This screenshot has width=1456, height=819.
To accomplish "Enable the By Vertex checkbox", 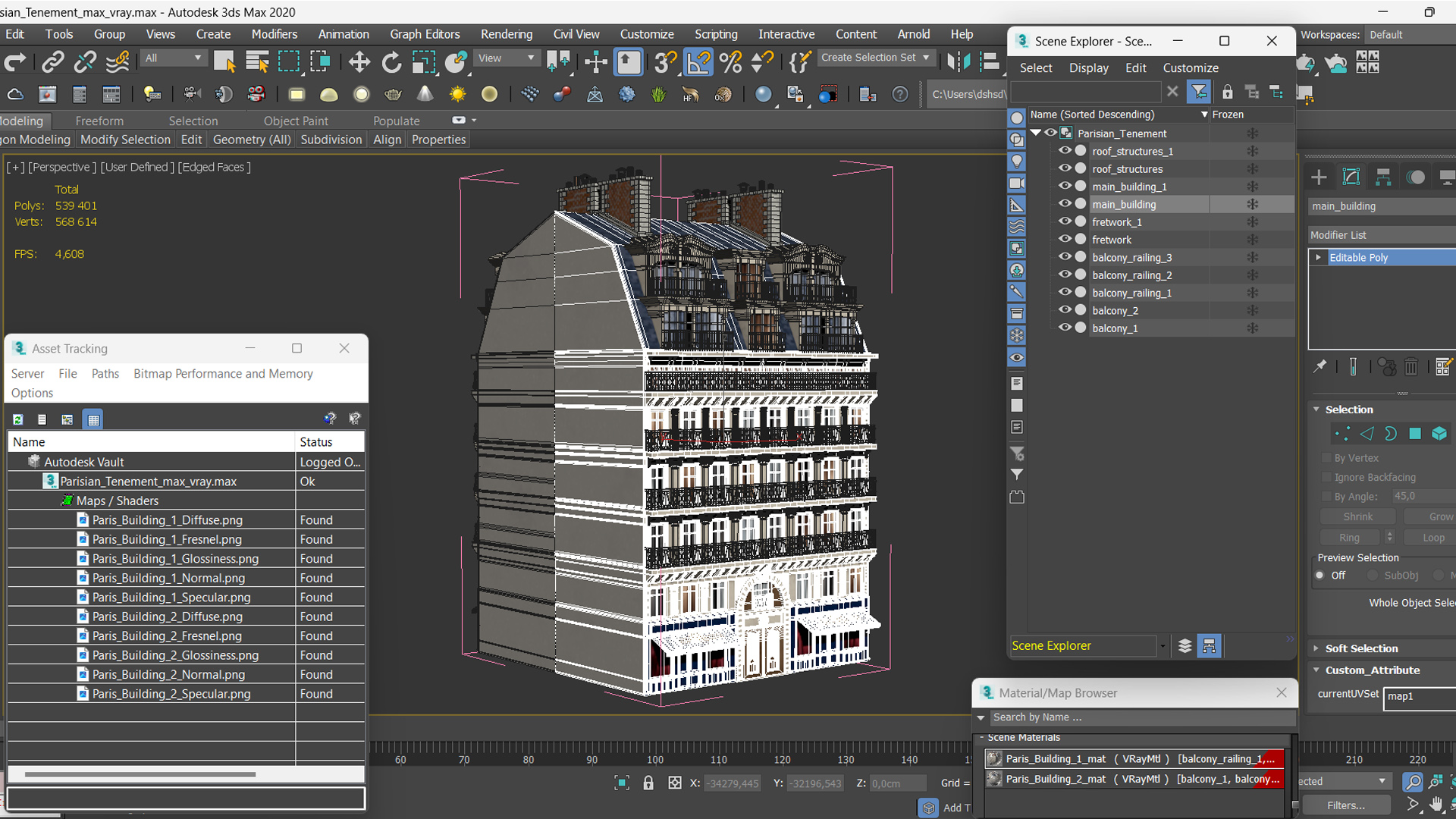I will tap(1326, 458).
